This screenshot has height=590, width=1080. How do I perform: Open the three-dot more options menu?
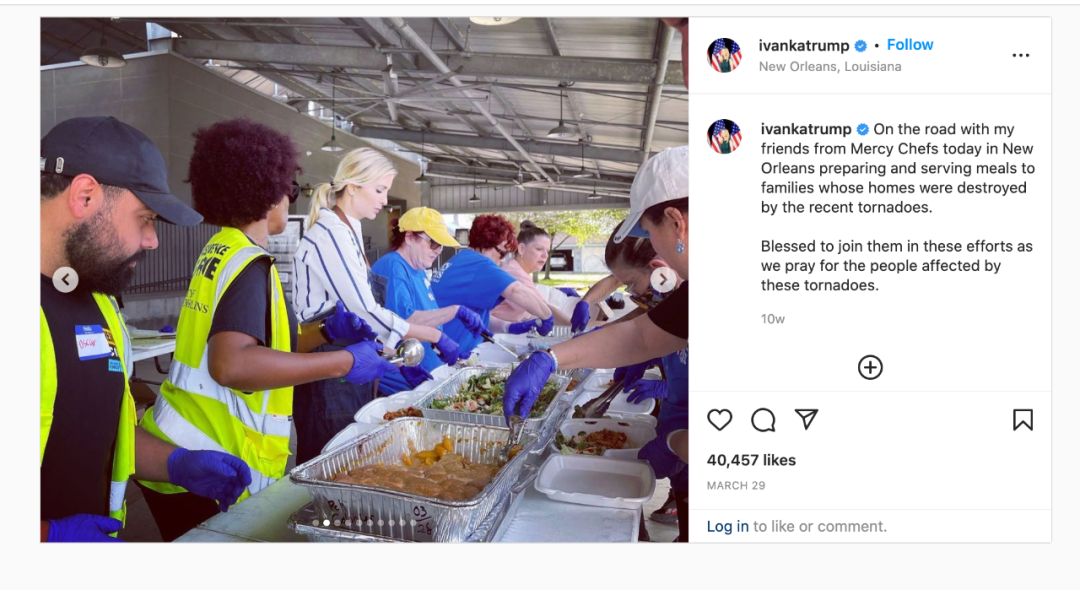[x=1021, y=55]
